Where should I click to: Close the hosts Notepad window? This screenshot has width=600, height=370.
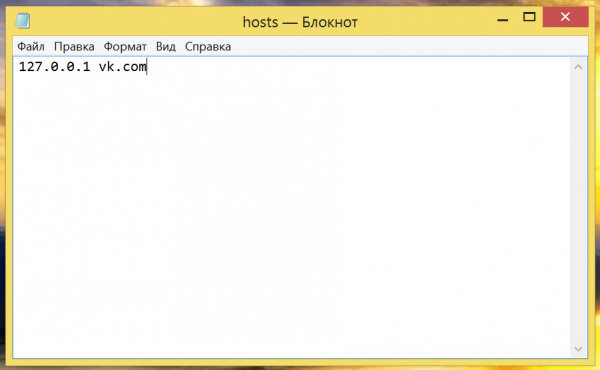pyautogui.click(x=565, y=17)
